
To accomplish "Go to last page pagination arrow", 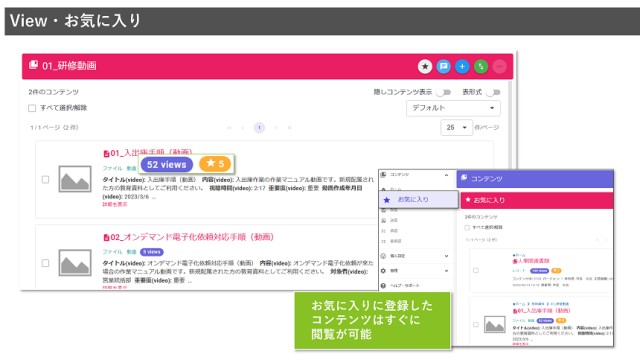I will tap(289, 128).
